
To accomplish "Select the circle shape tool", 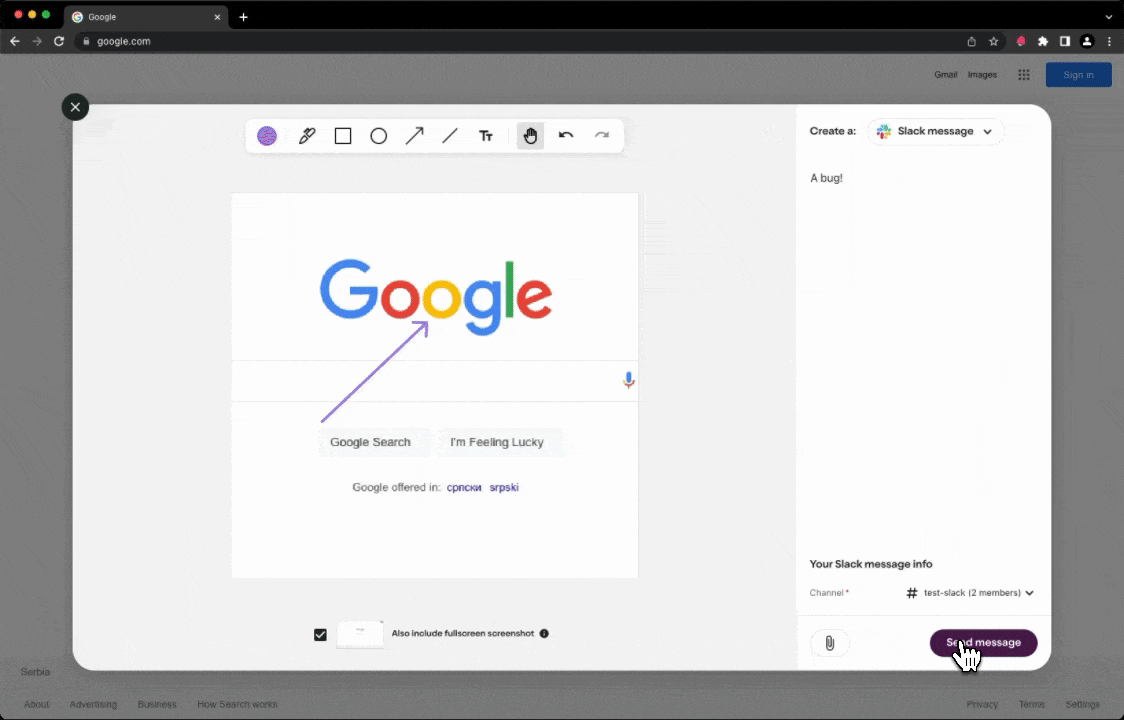I will [379, 136].
